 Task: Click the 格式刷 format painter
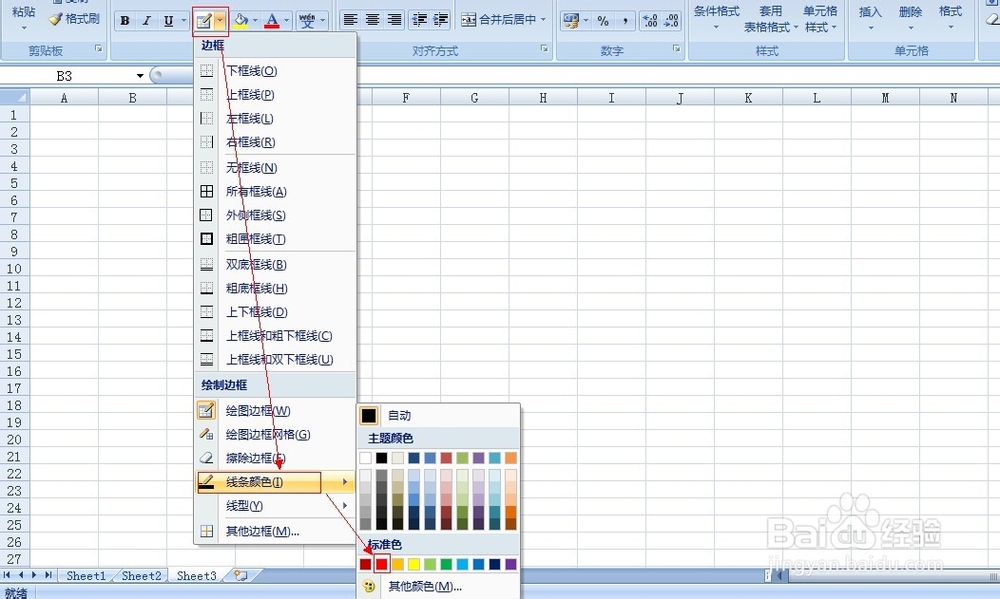(x=75, y=19)
